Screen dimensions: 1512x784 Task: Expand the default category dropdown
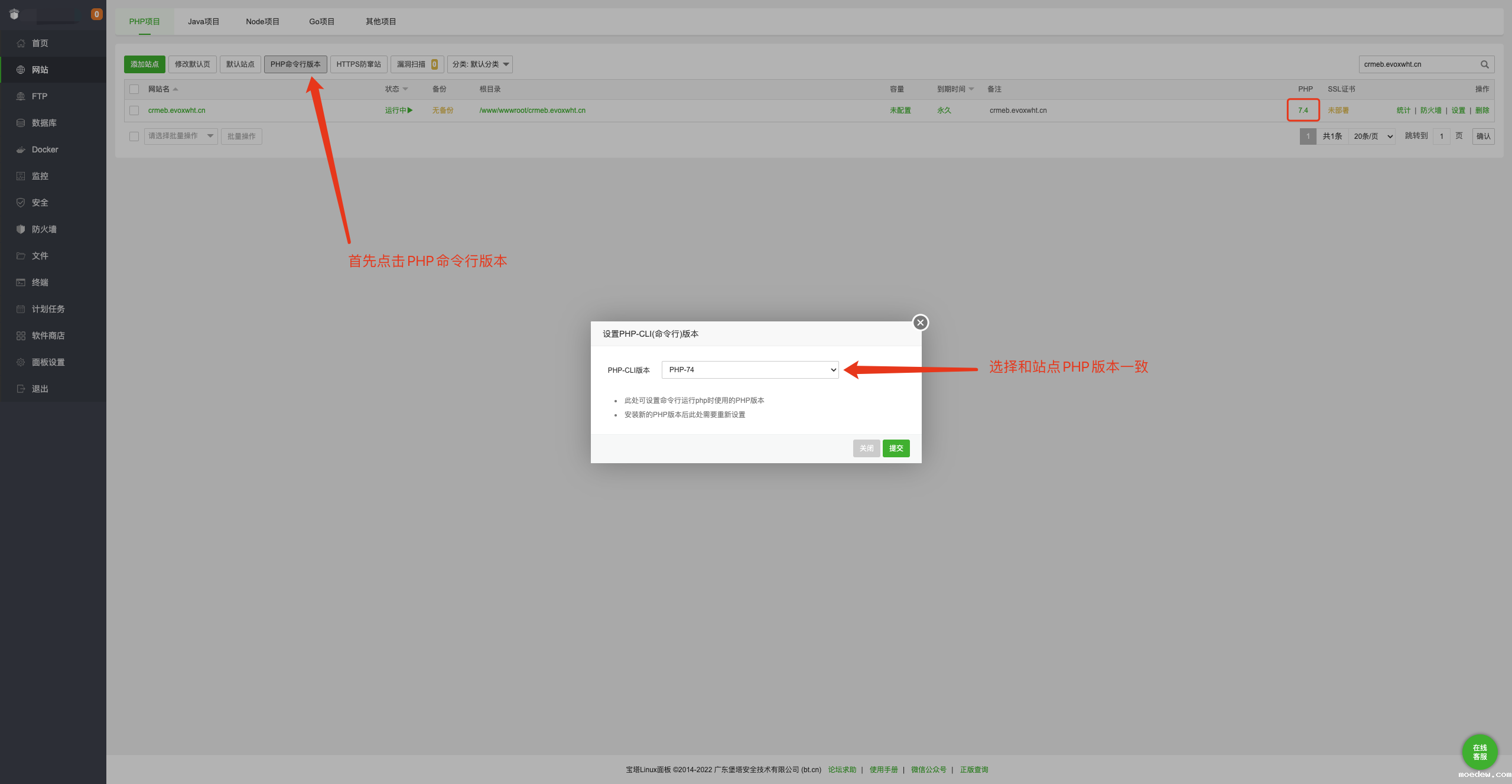[x=480, y=64]
